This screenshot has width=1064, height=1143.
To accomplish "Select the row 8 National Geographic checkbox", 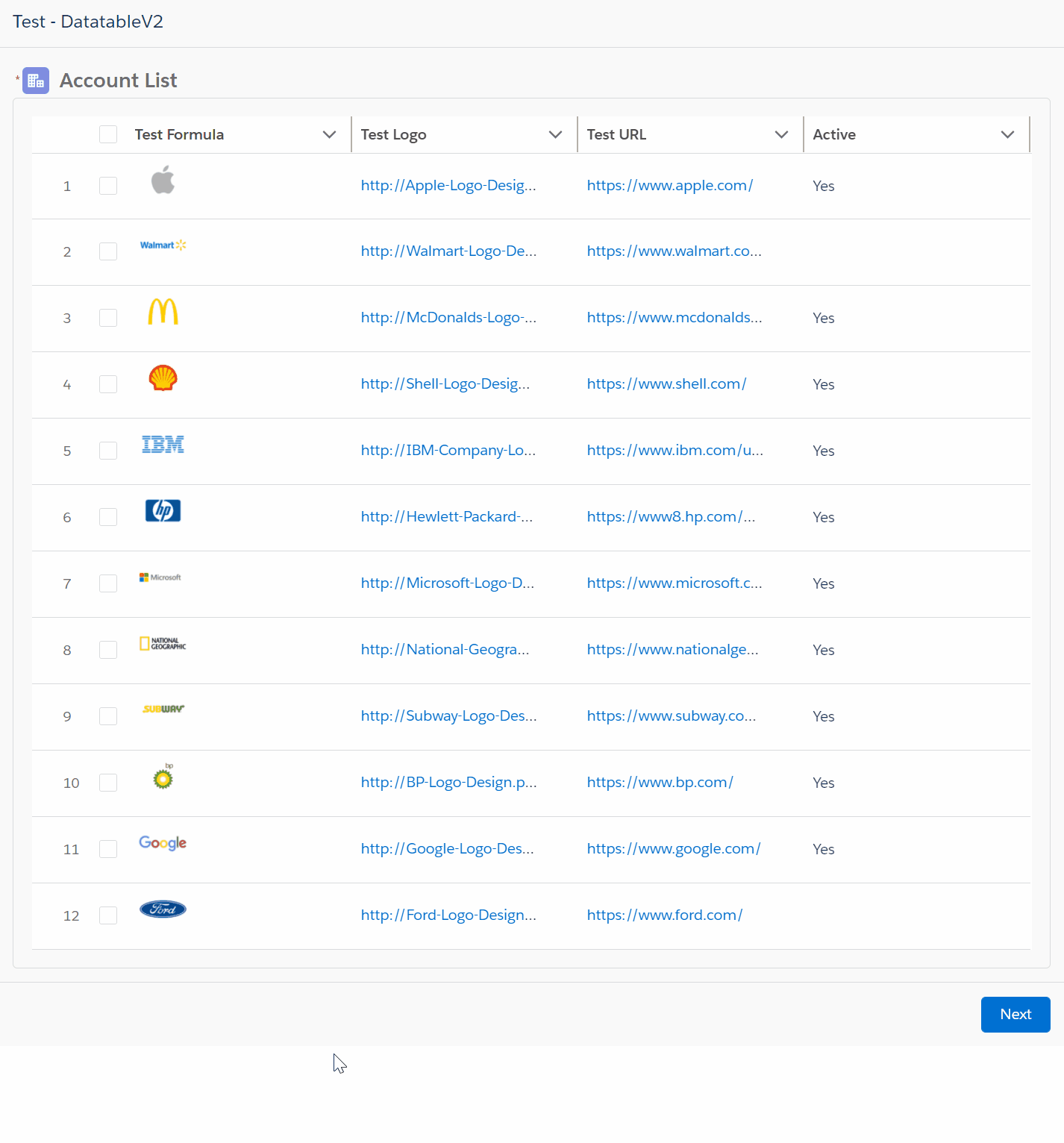I will point(108,650).
